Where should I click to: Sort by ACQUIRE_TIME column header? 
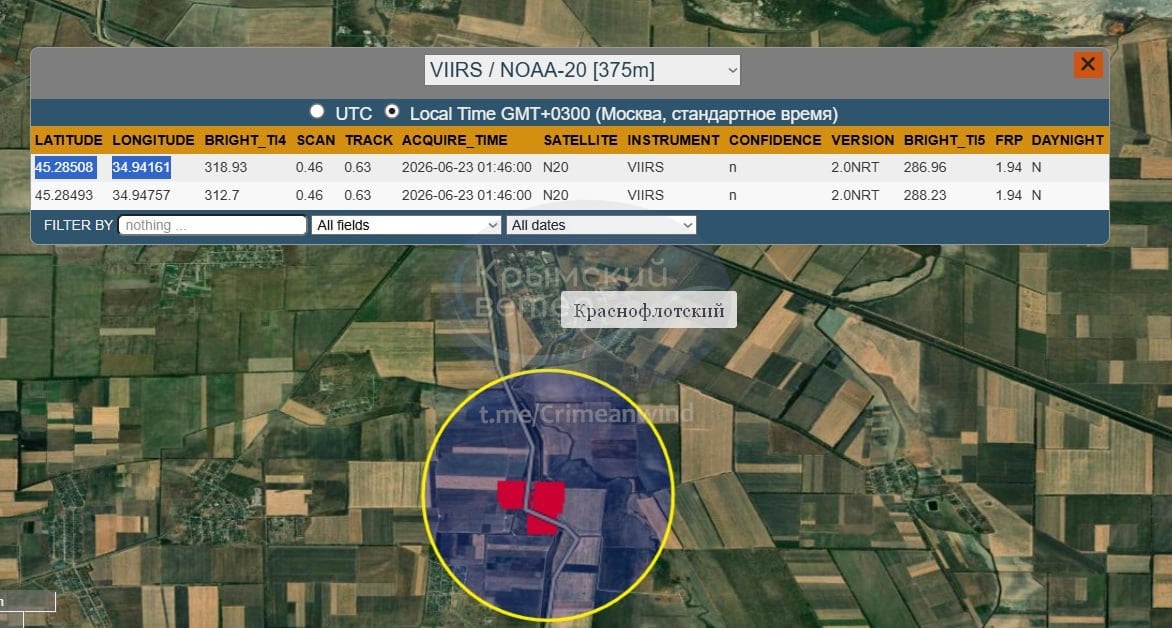click(x=454, y=140)
